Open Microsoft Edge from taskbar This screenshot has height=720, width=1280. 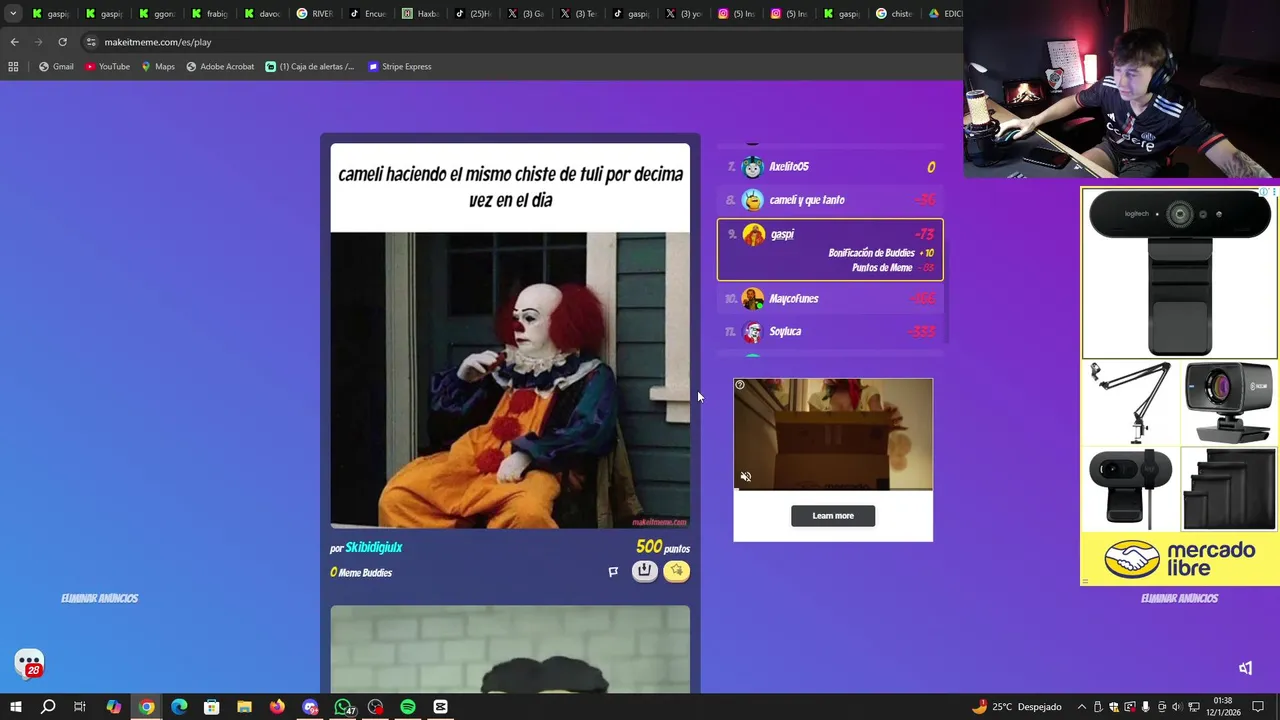pyautogui.click(x=179, y=707)
